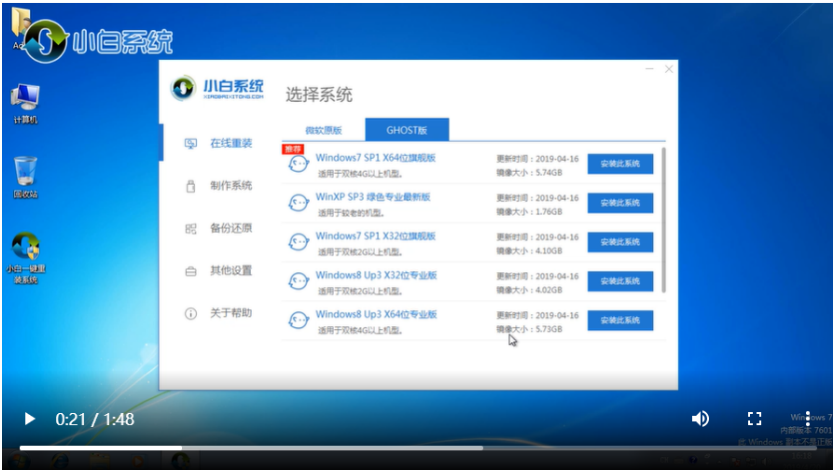Toggle fullscreen video mode
The height and width of the screenshot is (470, 836).
(x=755, y=418)
